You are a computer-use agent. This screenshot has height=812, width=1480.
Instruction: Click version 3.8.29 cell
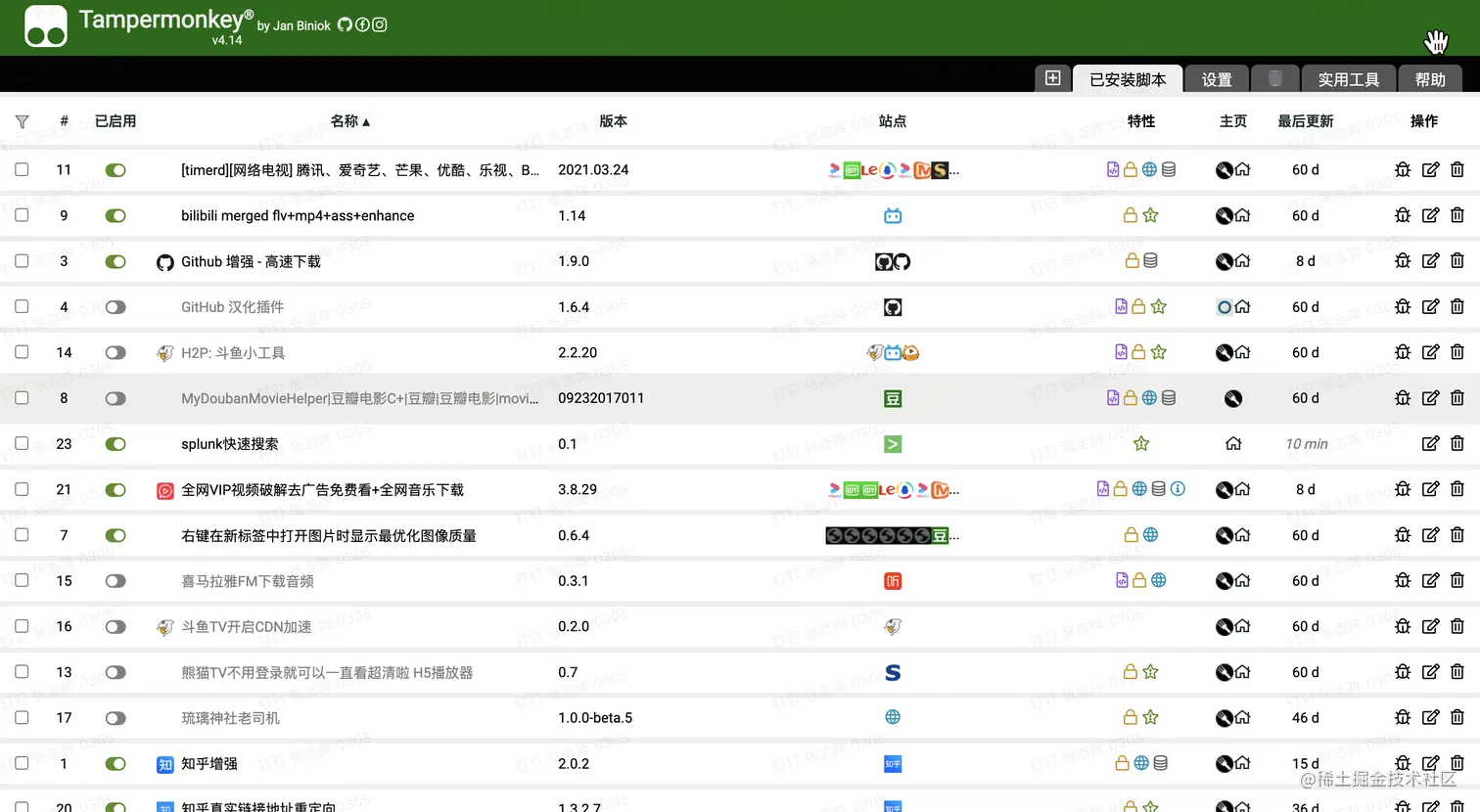pos(578,489)
